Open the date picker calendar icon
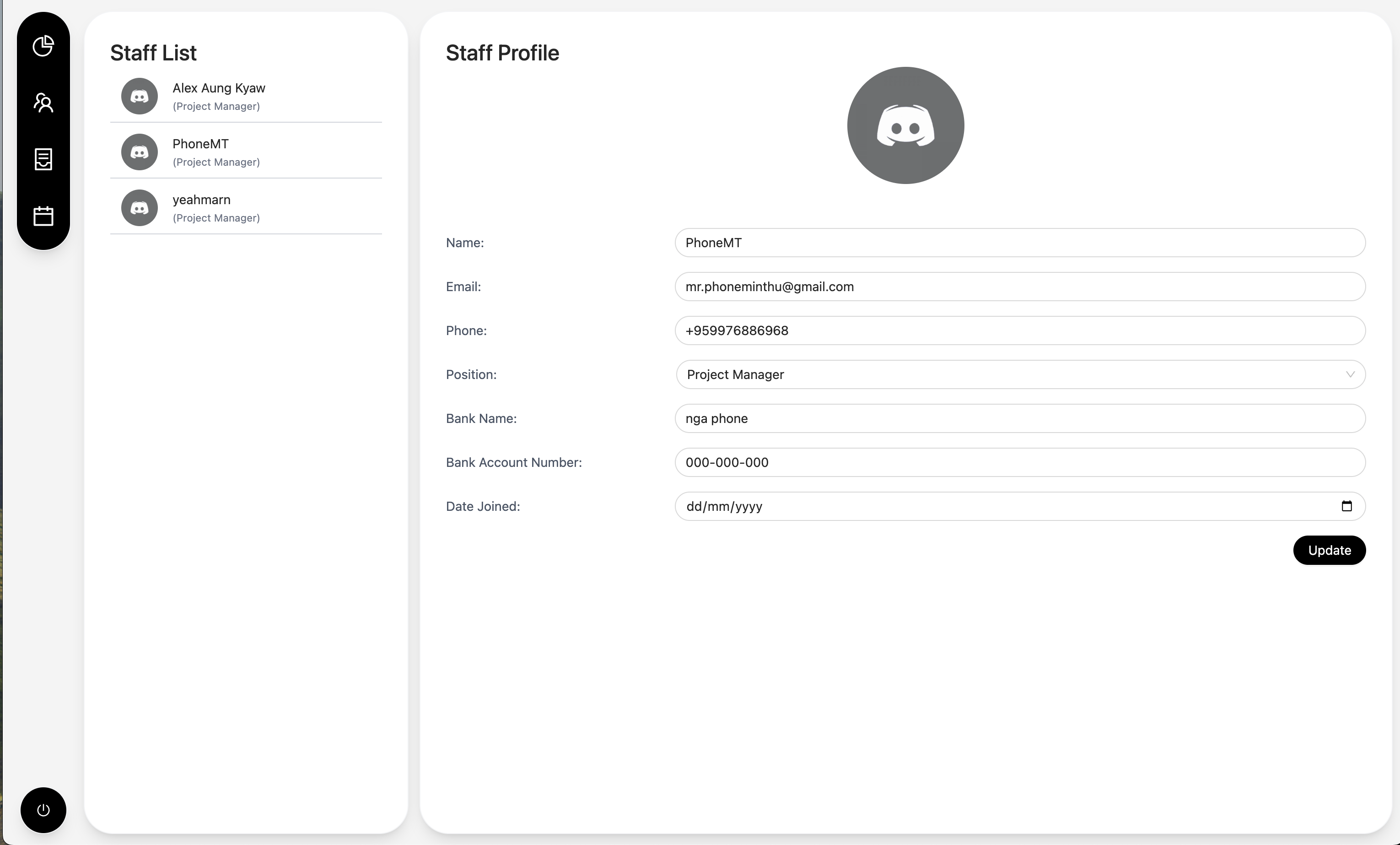Viewport: 1400px width, 845px height. (x=1346, y=506)
